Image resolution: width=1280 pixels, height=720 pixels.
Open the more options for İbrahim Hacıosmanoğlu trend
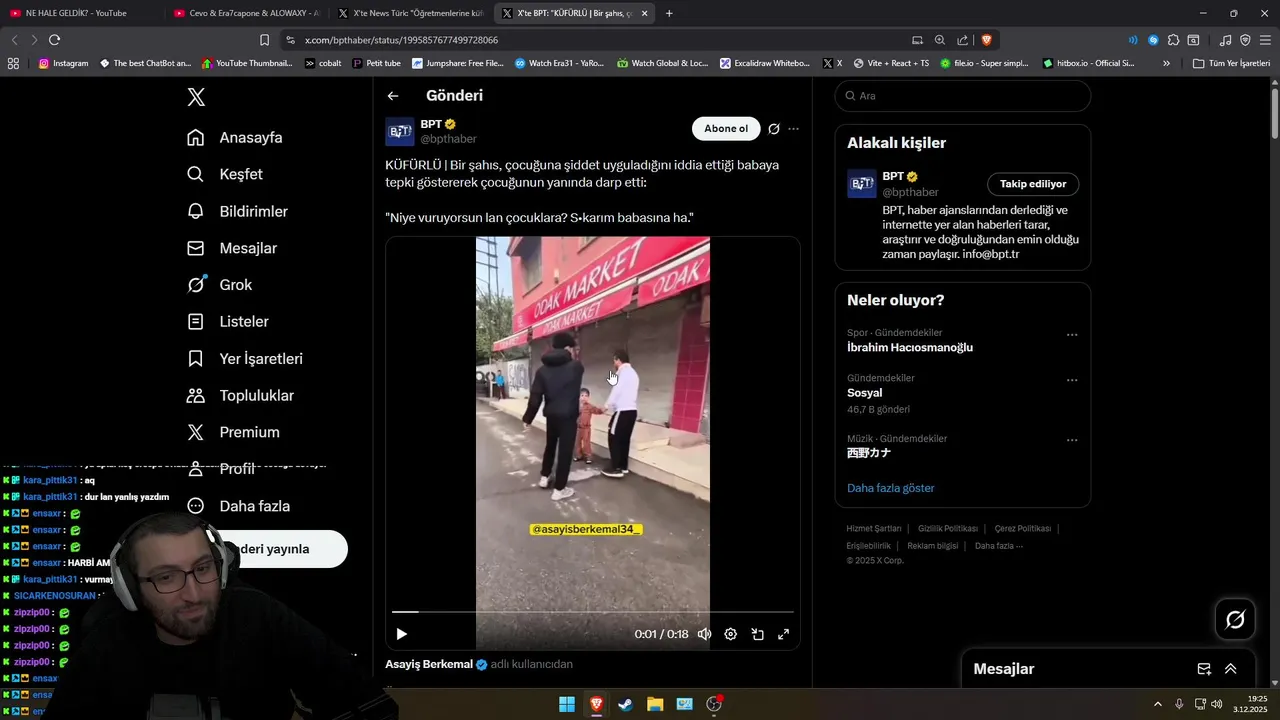(x=1072, y=335)
